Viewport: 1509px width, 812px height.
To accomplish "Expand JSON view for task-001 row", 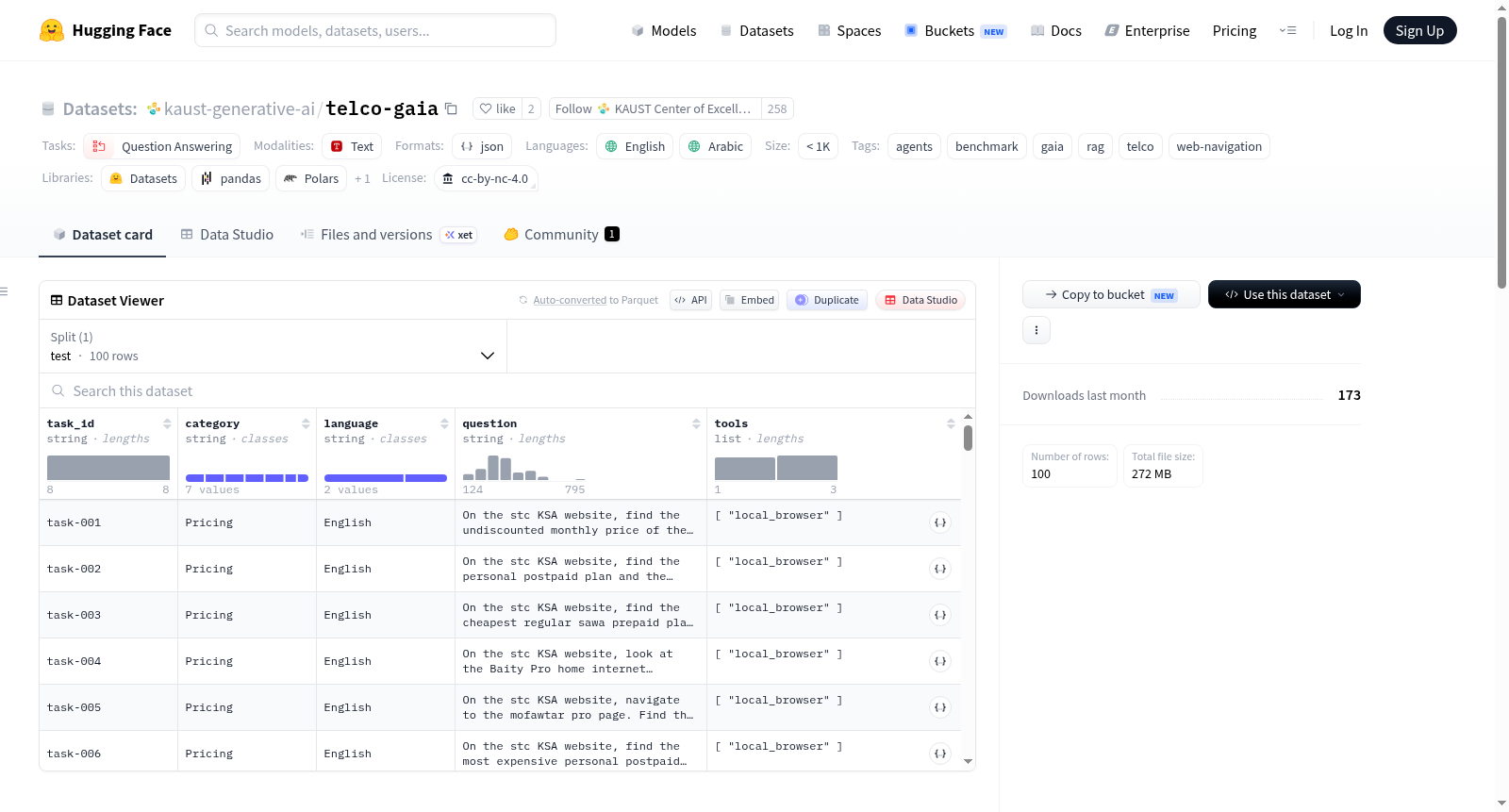I will (940, 522).
